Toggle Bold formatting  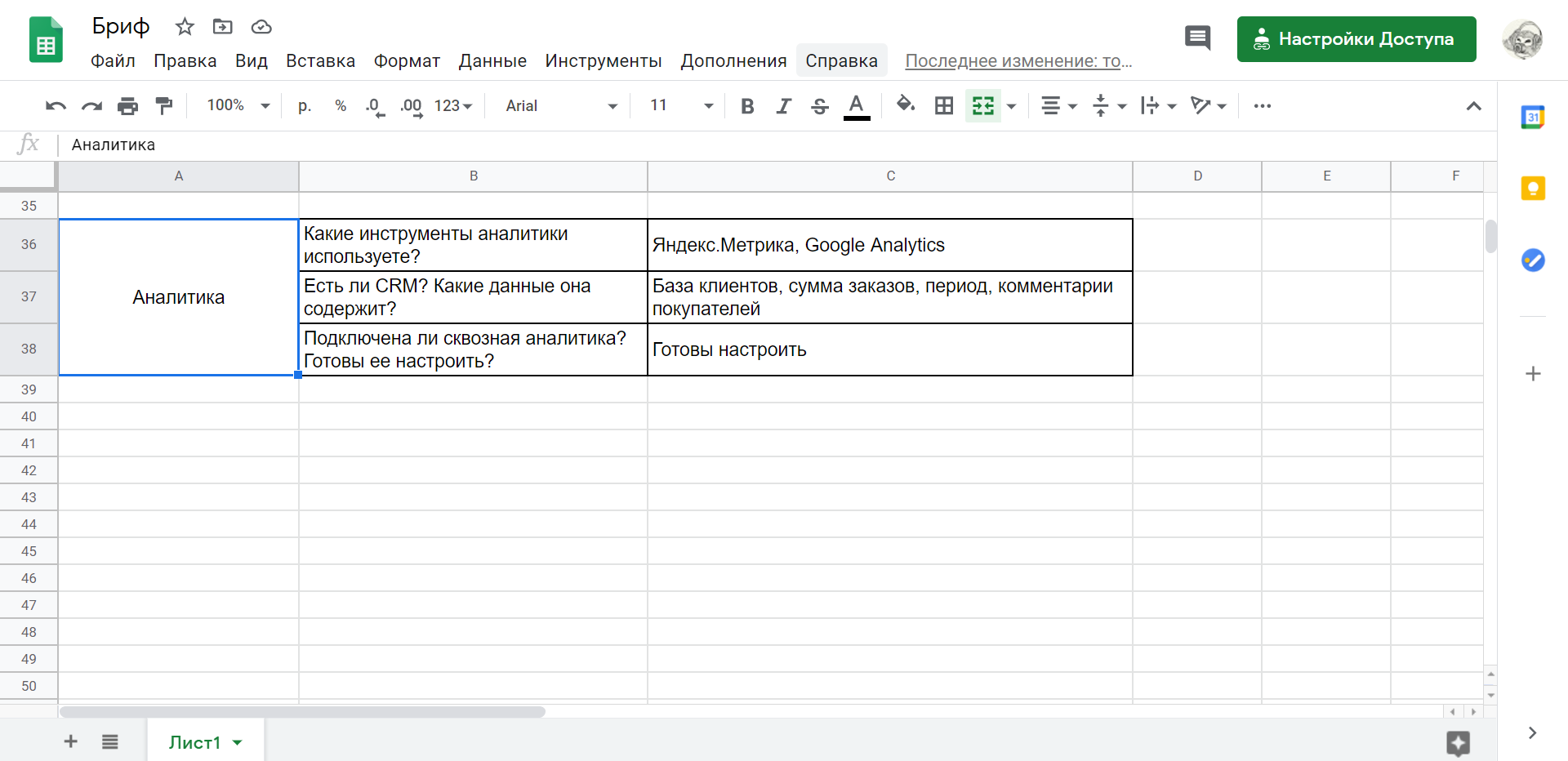[x=746, y=106]
